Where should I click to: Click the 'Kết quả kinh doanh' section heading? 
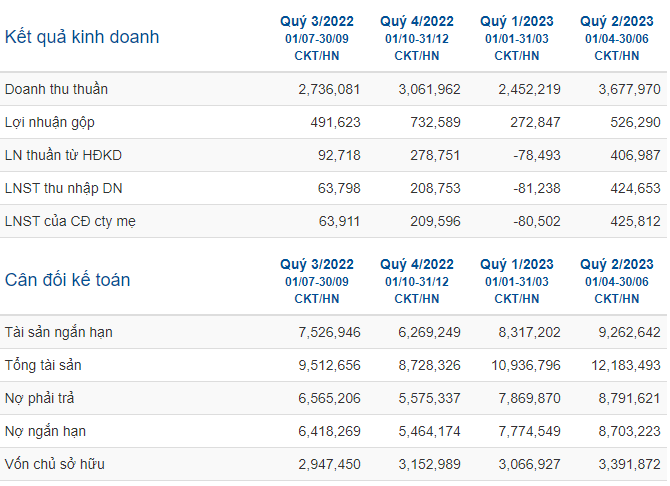coord(82,37)
